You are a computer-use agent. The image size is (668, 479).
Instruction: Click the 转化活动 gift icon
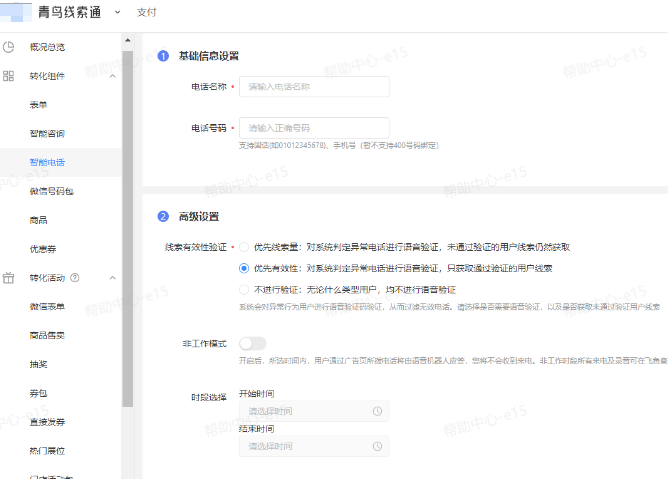(8, 278)
